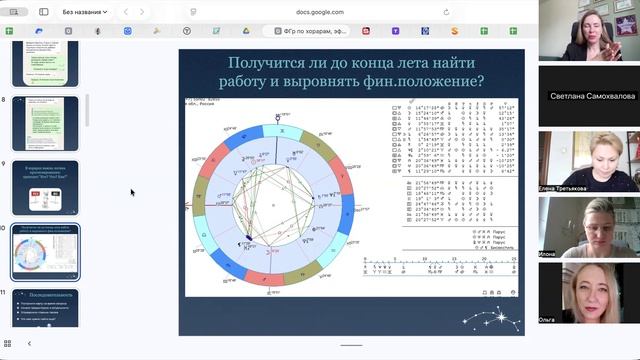This screenshot has height=360, width=640.
Task: Switch to the green notepad icon tab
Action: [x=216, y=31]
